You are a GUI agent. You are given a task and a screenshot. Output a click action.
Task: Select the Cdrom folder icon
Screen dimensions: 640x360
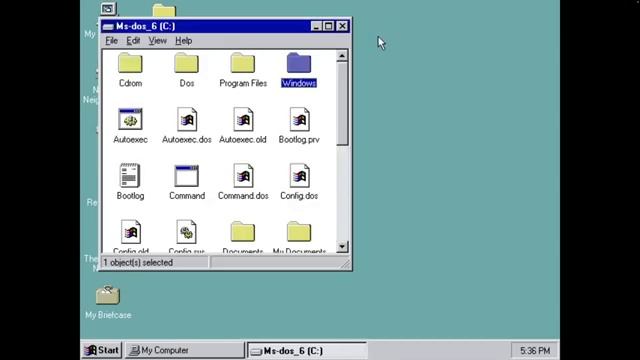(130, 63)
